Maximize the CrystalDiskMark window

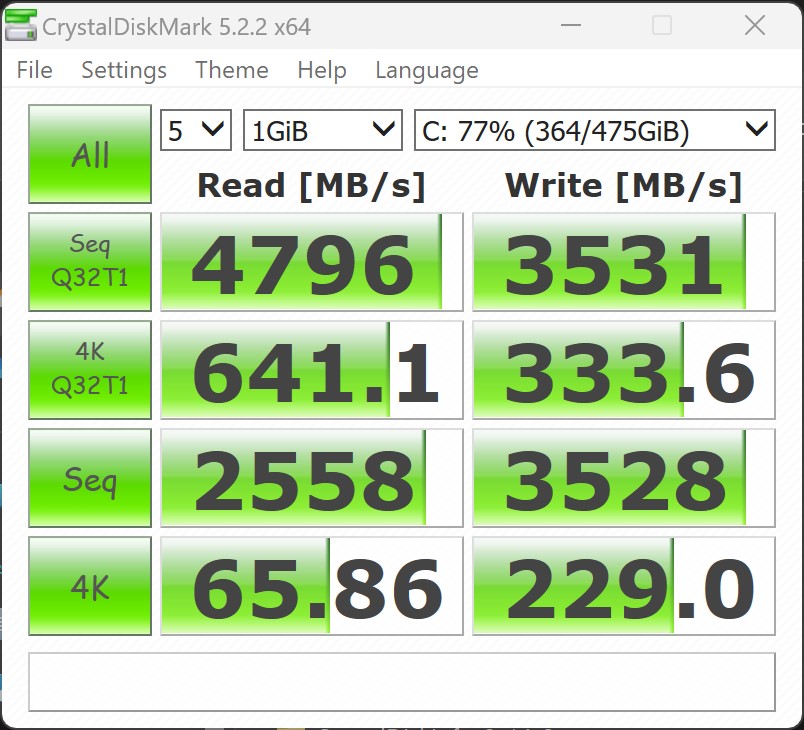point(661,26)
